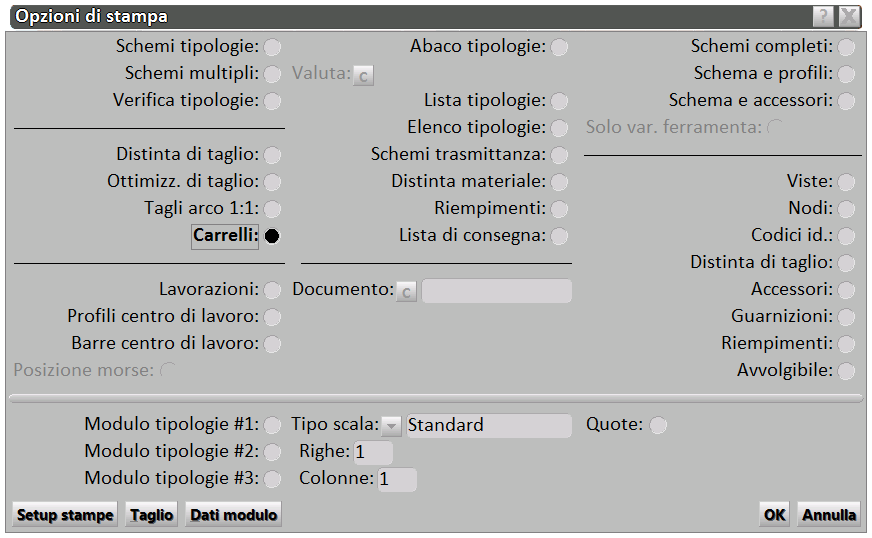
Task: Toggle the Carrelli option off
Action: tap(272, 236)
